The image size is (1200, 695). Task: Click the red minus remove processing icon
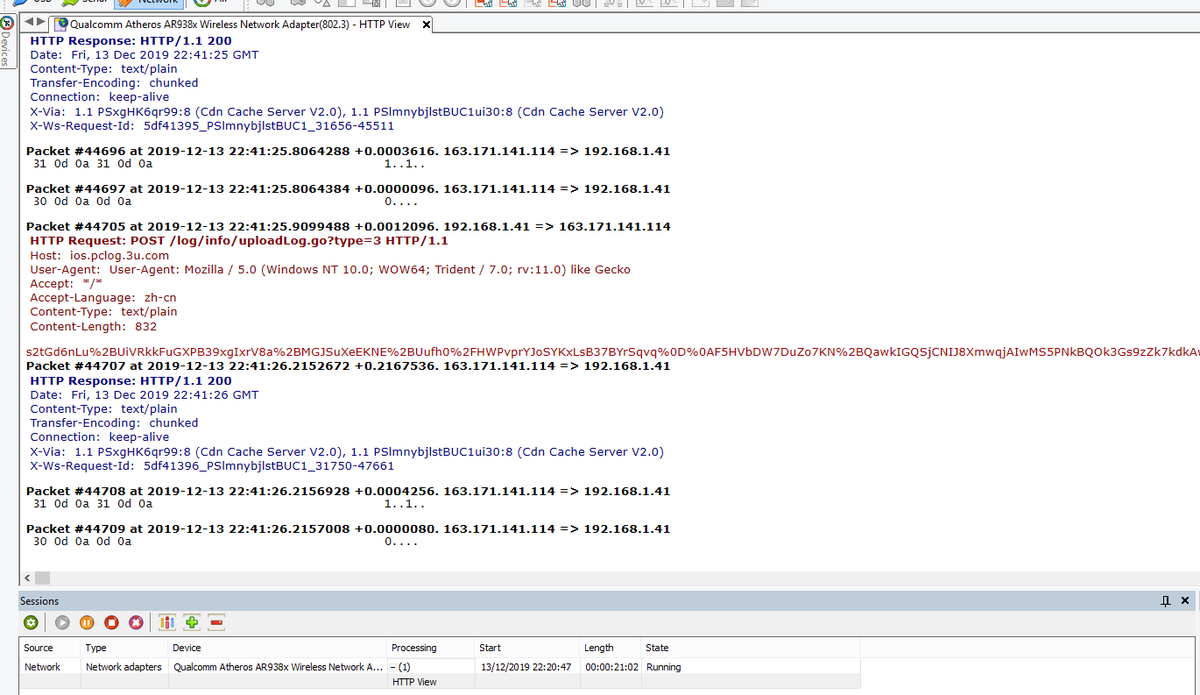(216, 622)
